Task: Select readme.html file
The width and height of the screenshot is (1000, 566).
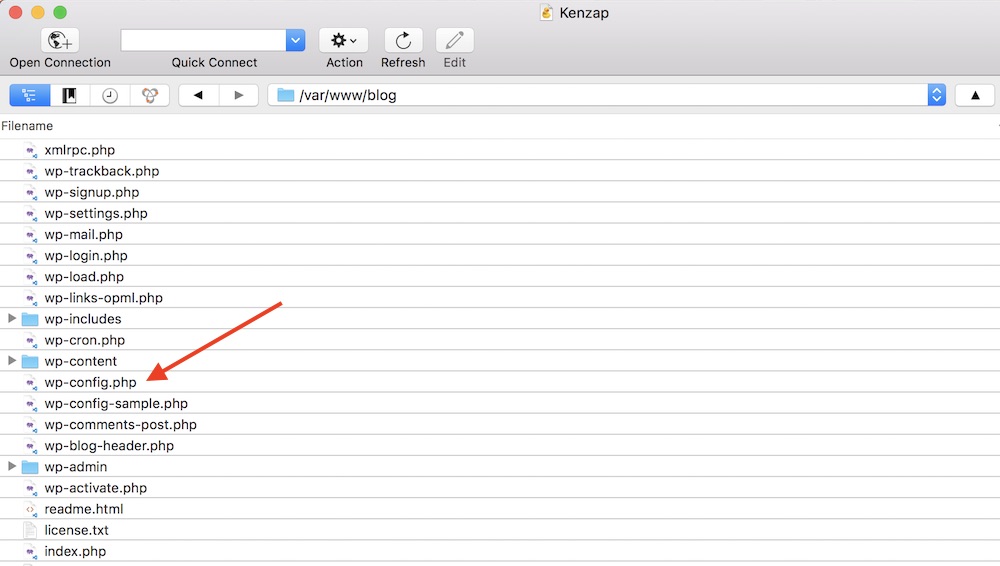Action: 84,509
